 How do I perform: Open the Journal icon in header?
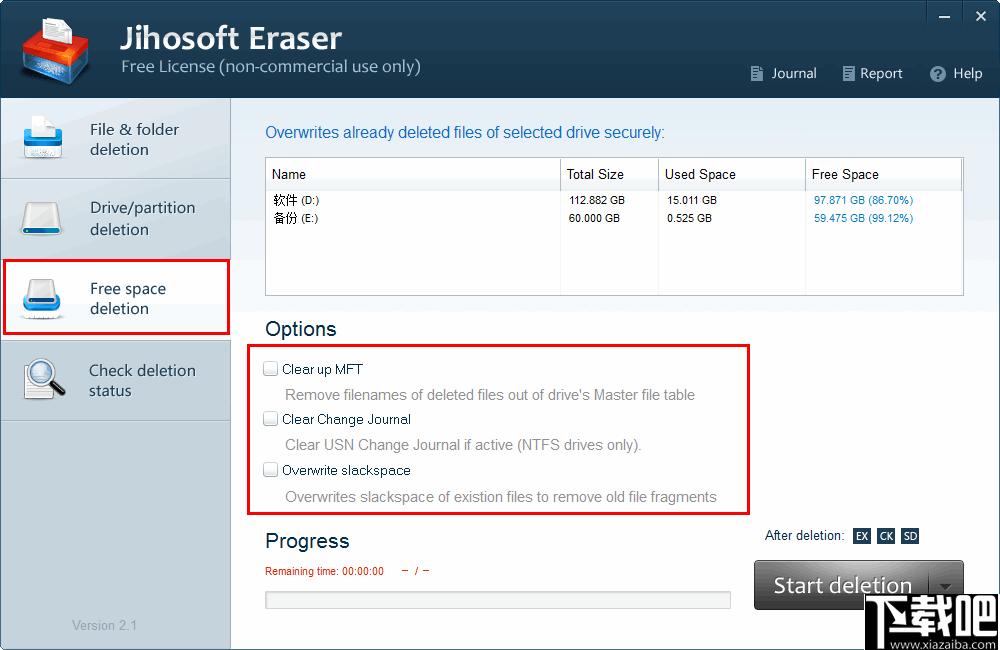[756, 74]
